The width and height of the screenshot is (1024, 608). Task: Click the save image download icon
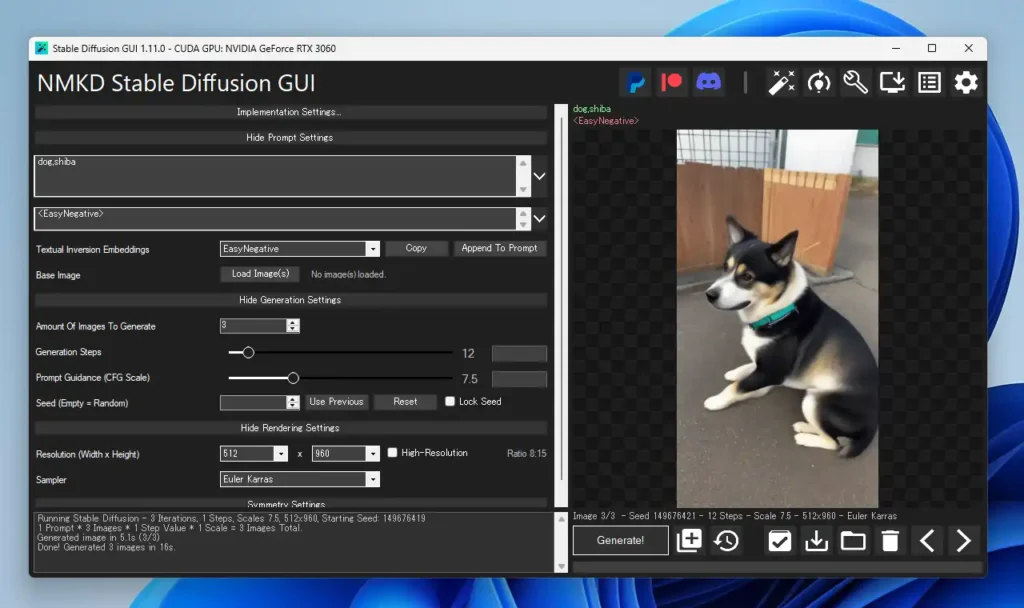pyautogui.click(x=816, y=541)
